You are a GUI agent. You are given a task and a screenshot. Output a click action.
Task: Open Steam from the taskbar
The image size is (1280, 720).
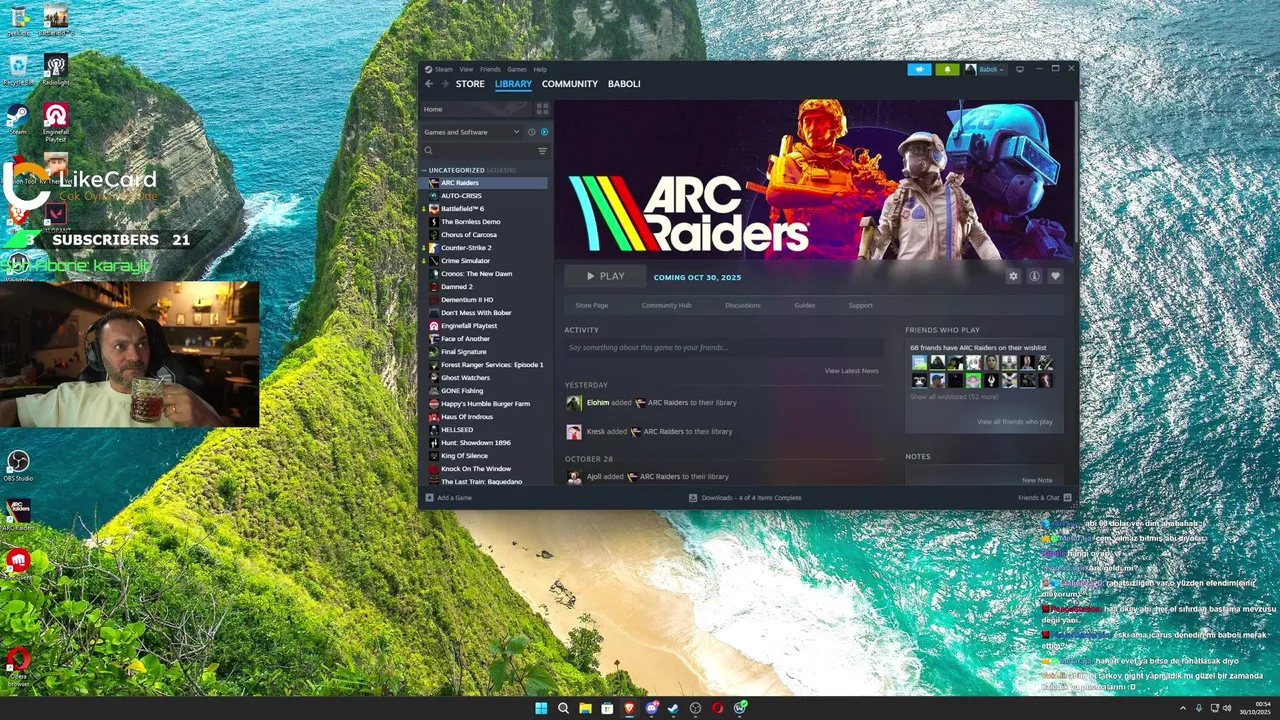(x=673, y=708)
